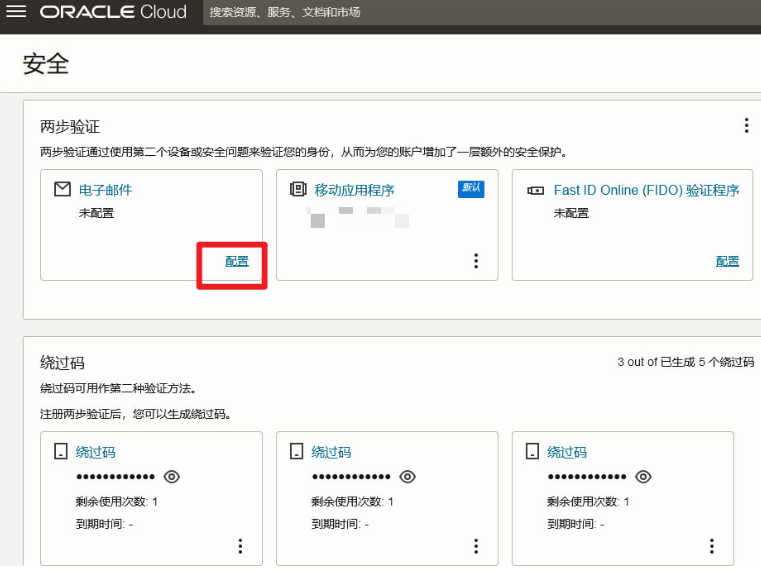Toggle visibility of the third bypass code
The height and width of the screenshot is (572, 761).
643,477
